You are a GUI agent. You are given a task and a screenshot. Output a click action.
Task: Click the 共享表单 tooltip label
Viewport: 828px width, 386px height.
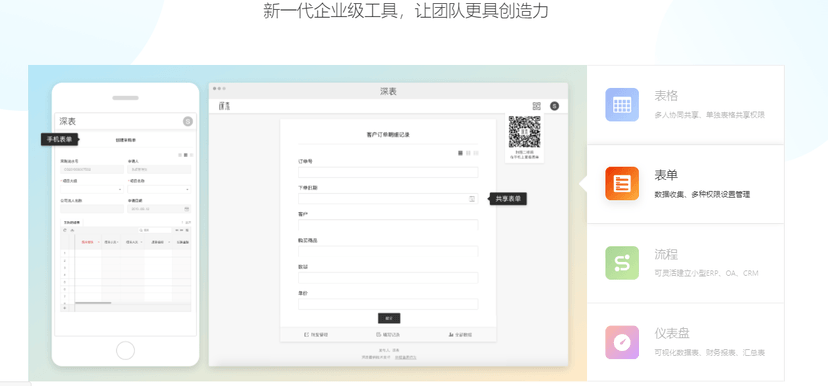508,199
